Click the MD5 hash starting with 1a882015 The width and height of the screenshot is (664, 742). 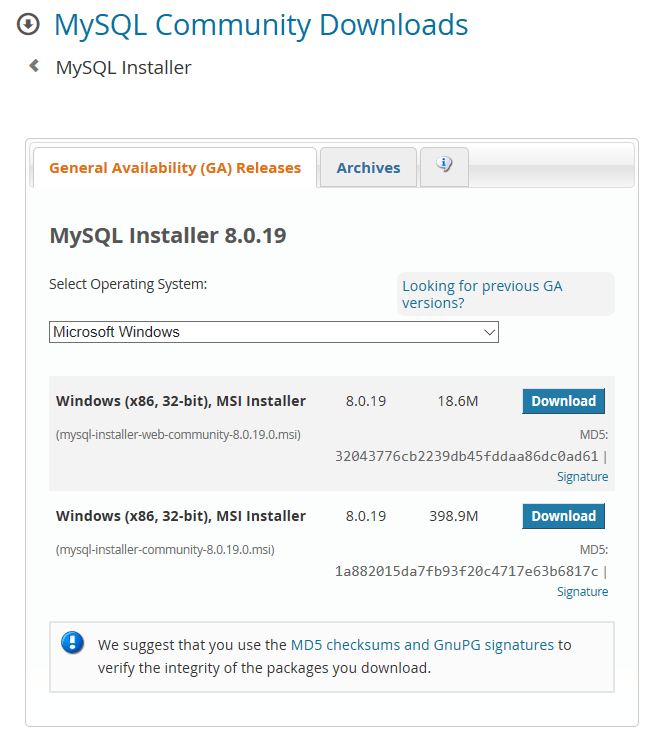coord(466,571)
